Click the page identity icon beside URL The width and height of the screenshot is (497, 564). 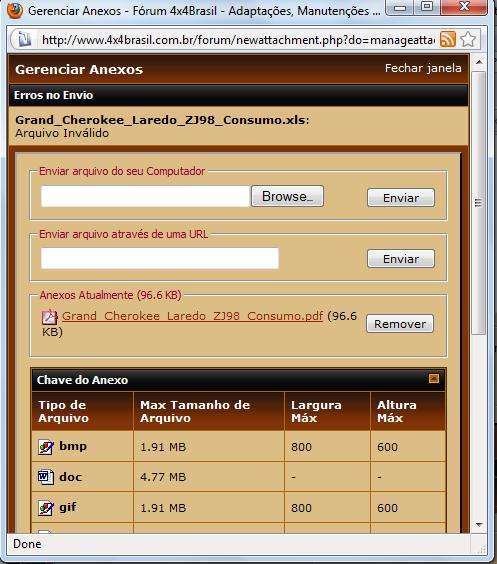(x=24, y=39)
